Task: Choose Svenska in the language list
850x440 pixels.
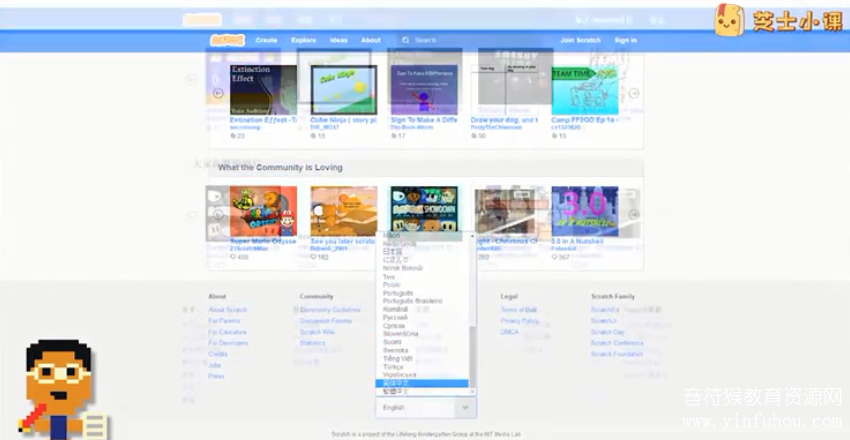Action: click(422, 350)
